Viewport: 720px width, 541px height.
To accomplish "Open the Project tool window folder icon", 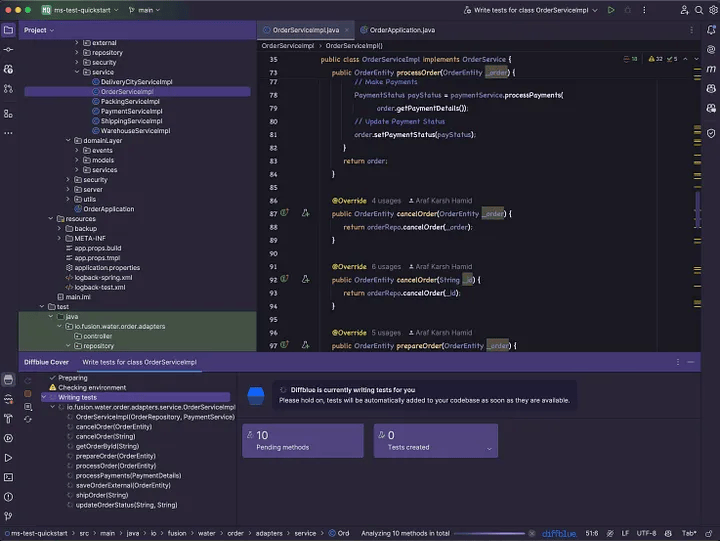I will (9, 30).
